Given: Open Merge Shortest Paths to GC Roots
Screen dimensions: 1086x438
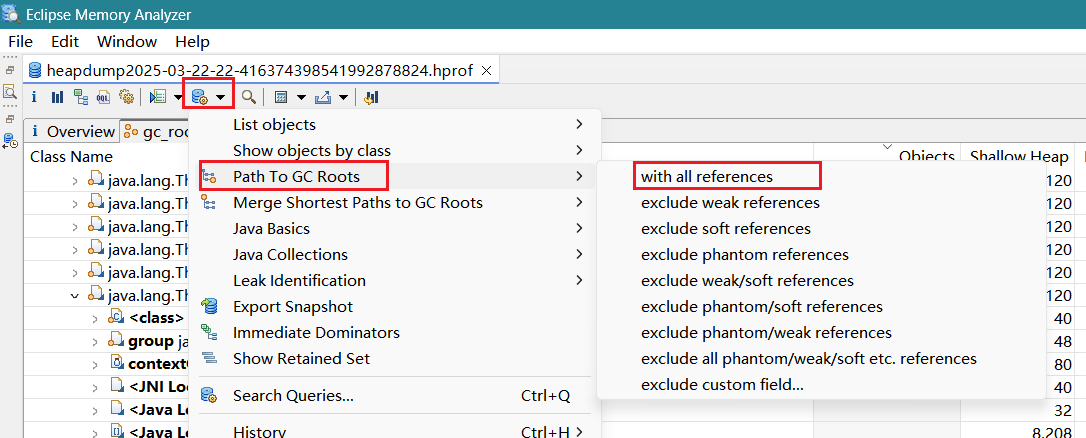Looking at the screenshot, I should (395, 202).
